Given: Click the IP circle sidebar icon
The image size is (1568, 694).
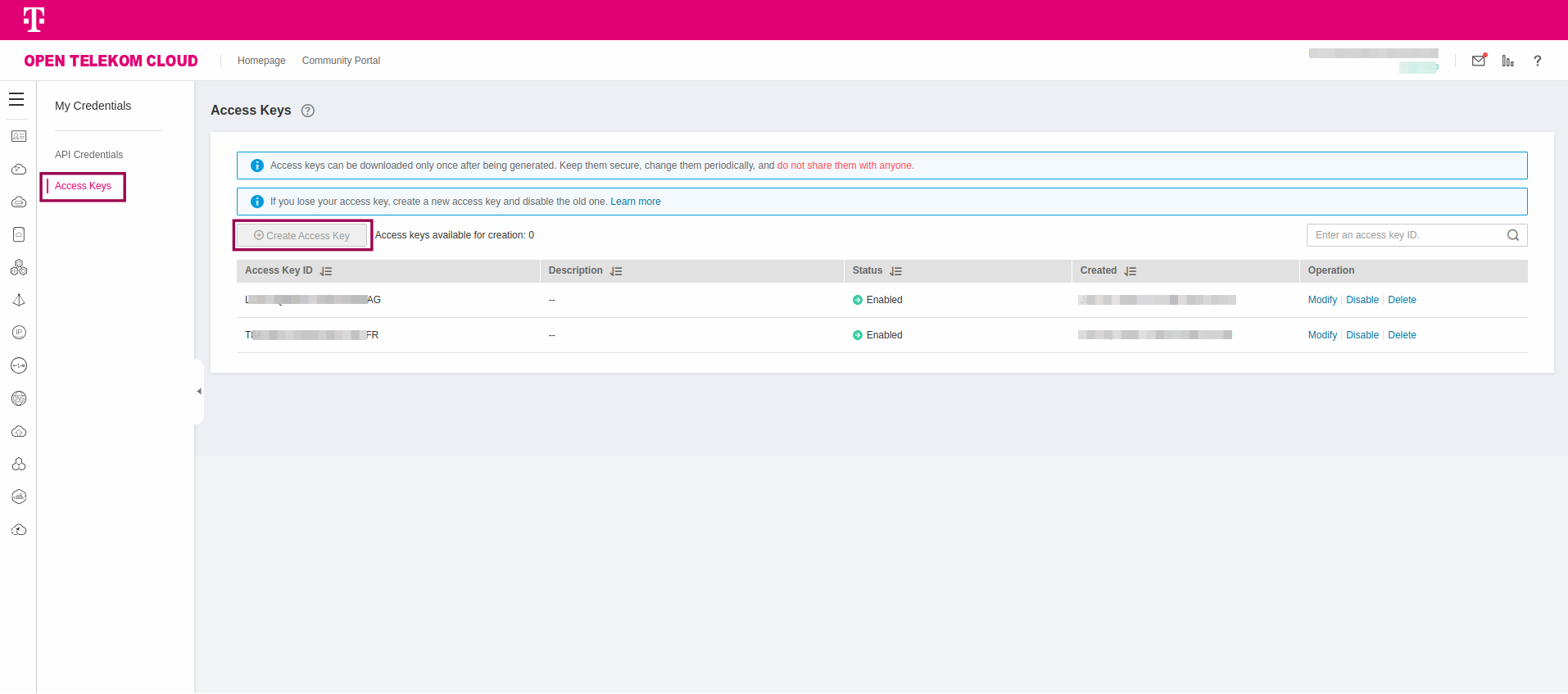Looking at the screenshot, I should click(x=19, y=333).
